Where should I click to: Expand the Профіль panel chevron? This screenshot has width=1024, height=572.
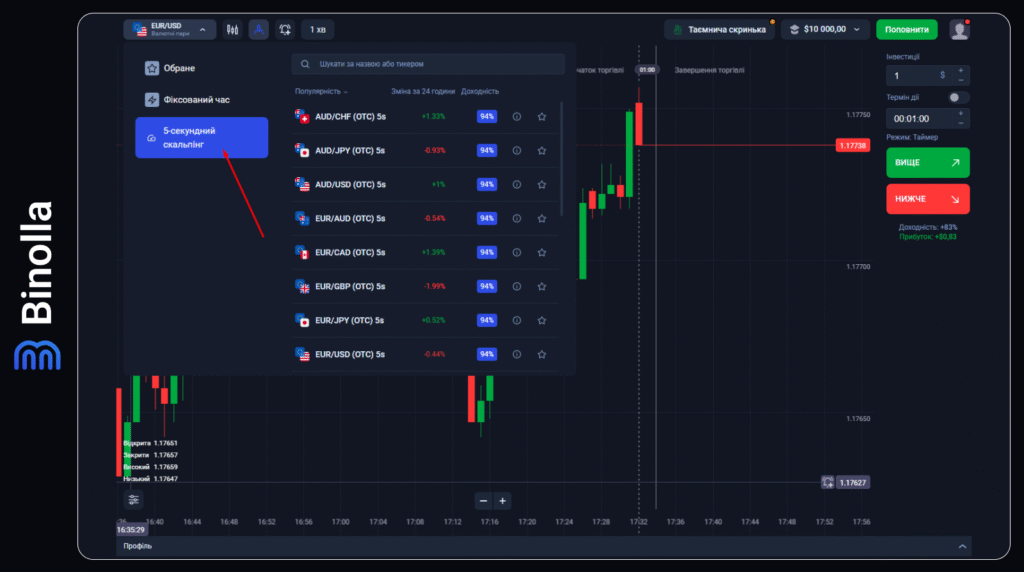[962, 547]
